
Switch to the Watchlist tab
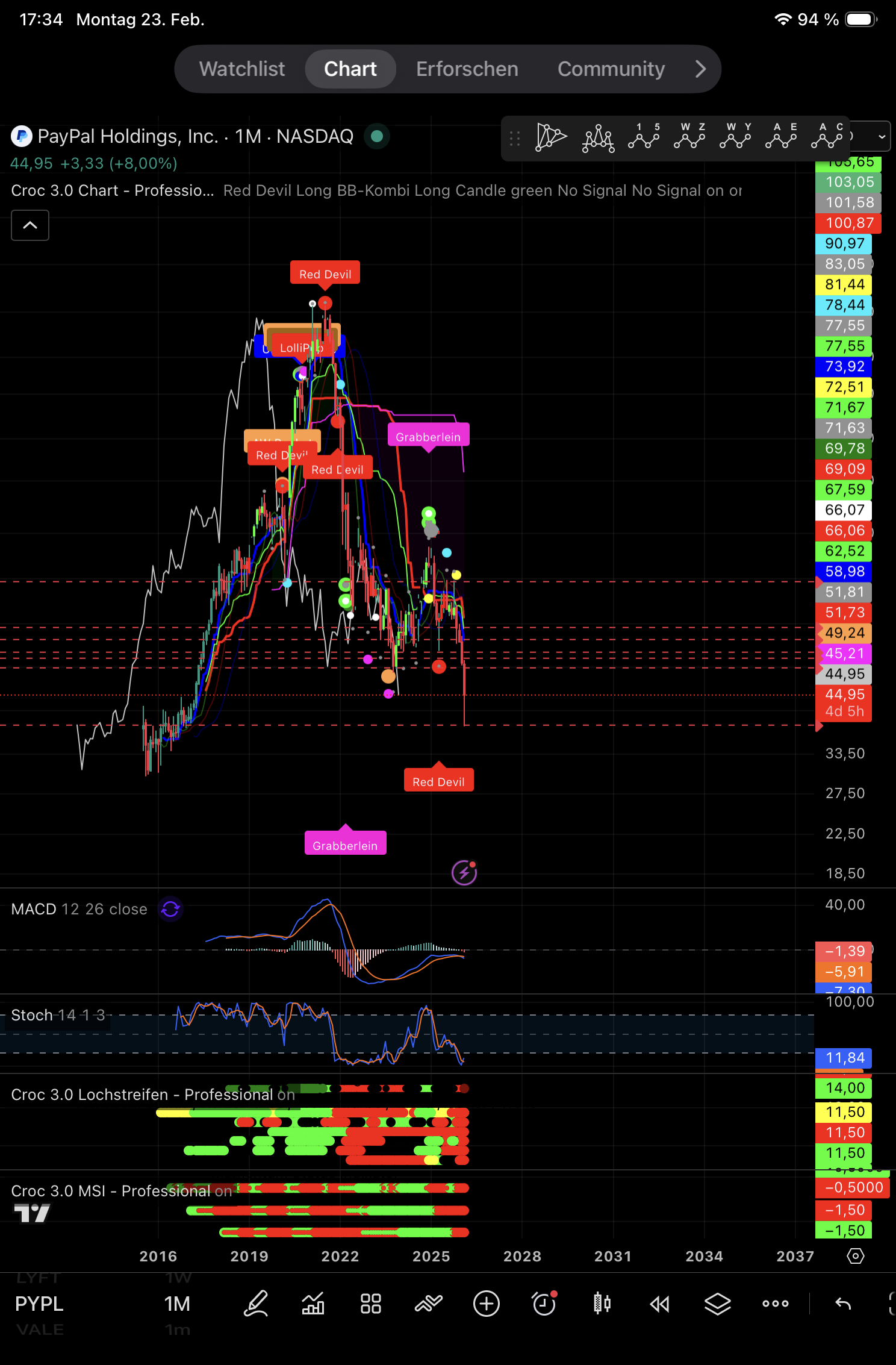click(x=242, y=69)
